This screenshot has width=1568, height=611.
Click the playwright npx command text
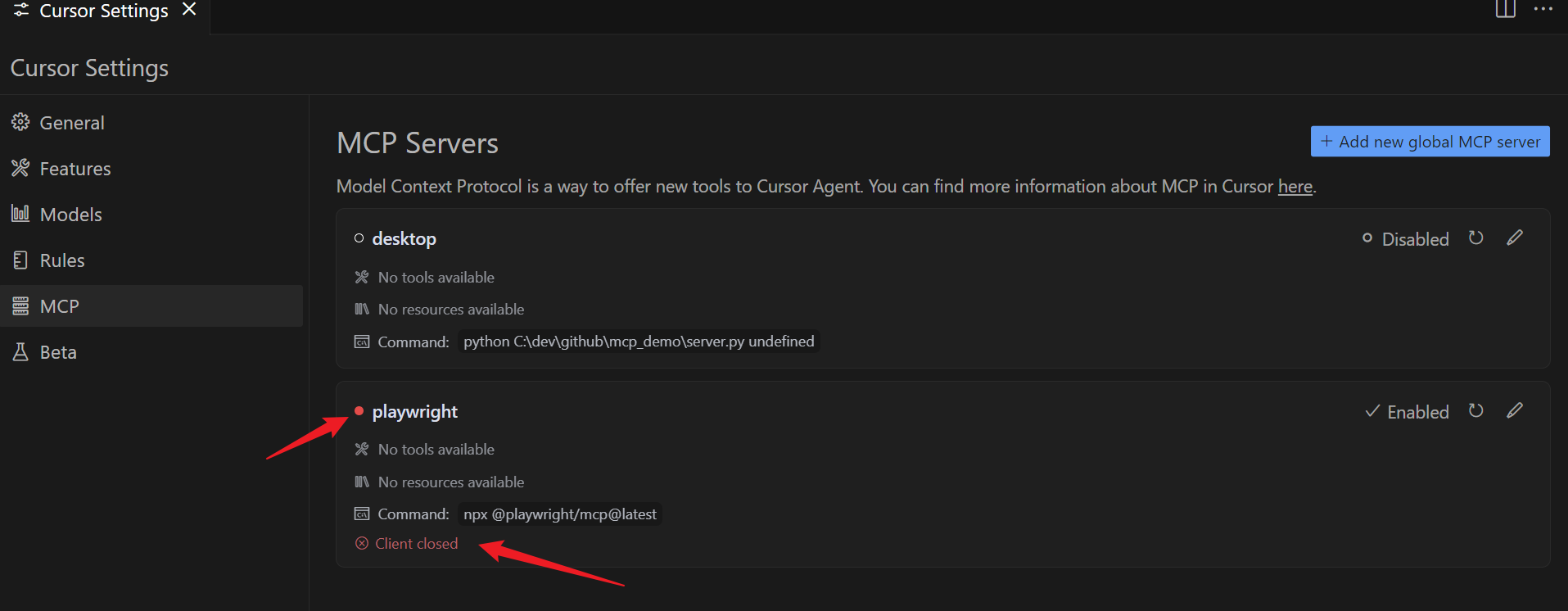tap(560, 514)
